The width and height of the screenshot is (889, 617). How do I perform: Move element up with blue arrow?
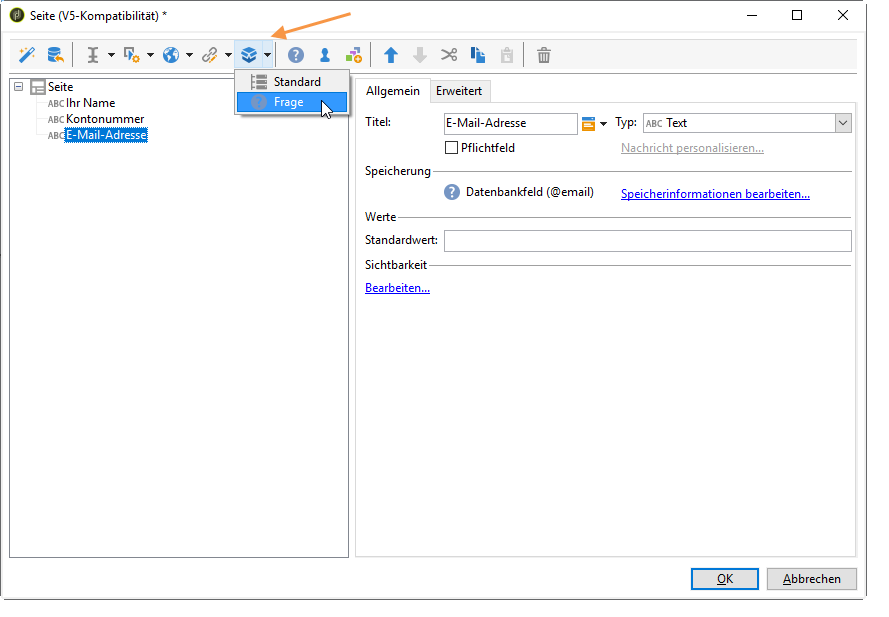click(x=391, y=55)
